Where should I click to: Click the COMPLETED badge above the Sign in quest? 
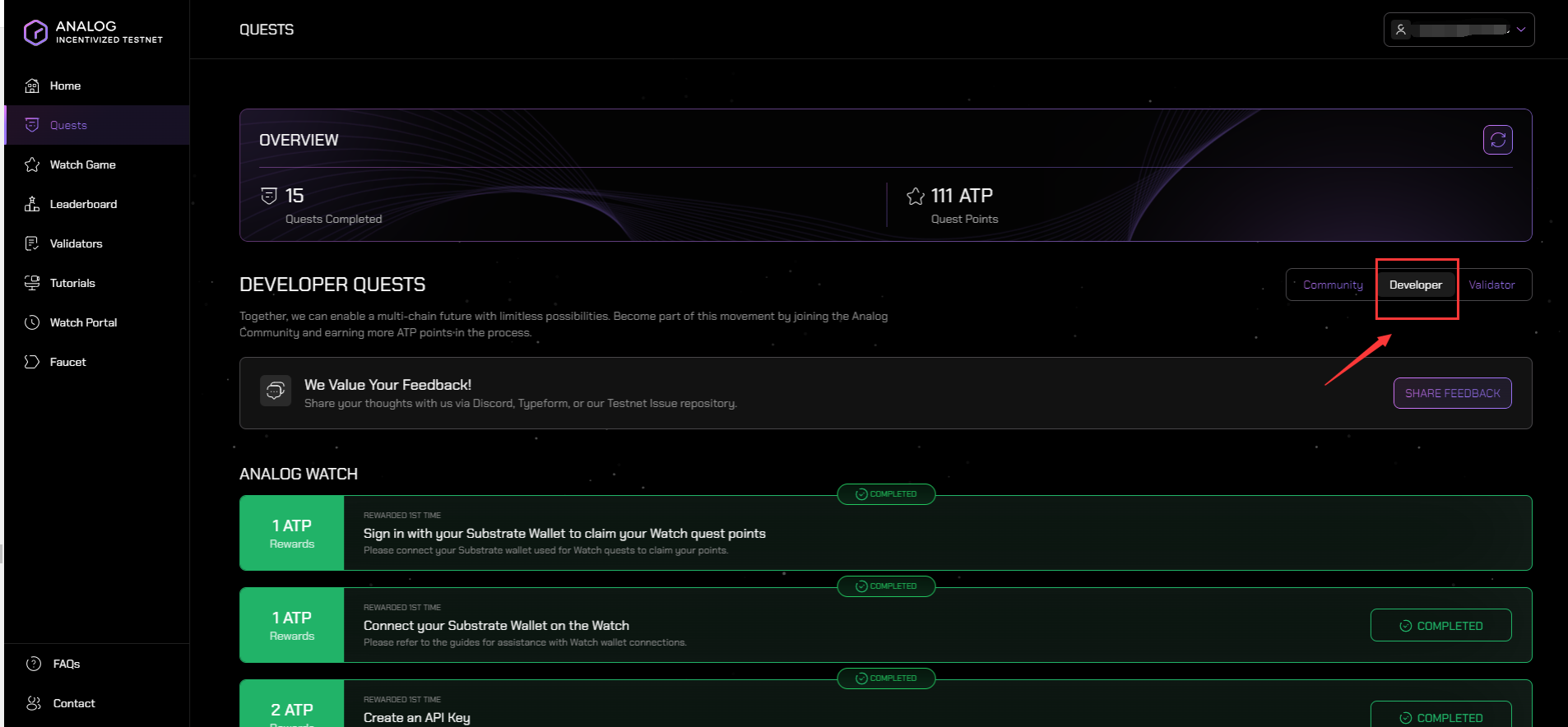pyautogui.click(x=886, y=494)
